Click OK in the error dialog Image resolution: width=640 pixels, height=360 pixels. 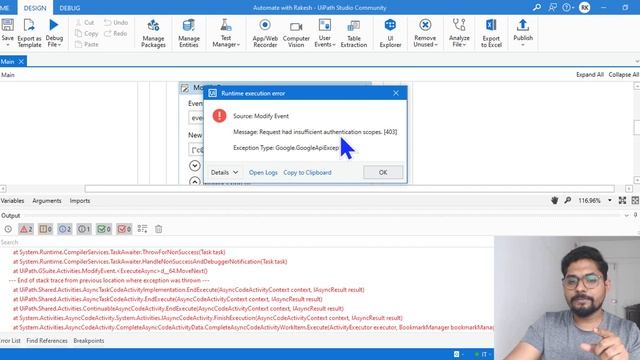pos(383,172)
